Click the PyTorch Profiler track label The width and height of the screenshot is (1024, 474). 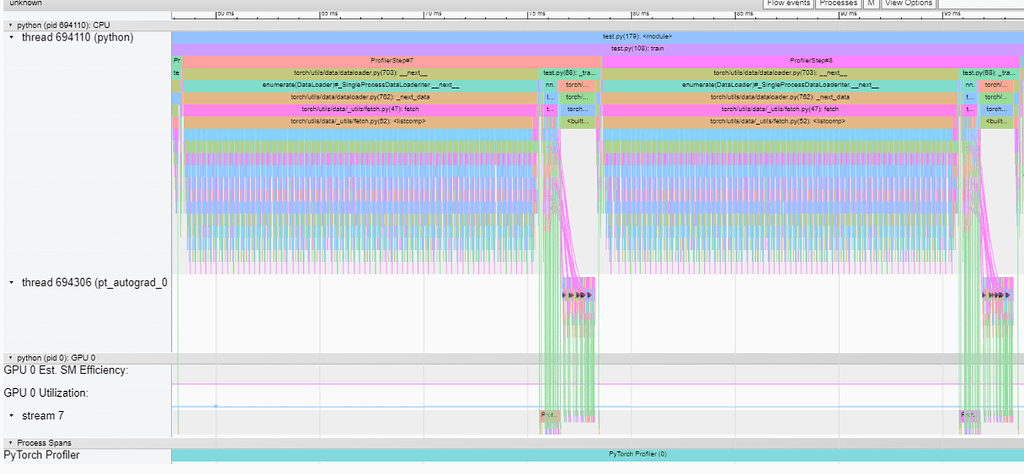[x=42, y=455]
